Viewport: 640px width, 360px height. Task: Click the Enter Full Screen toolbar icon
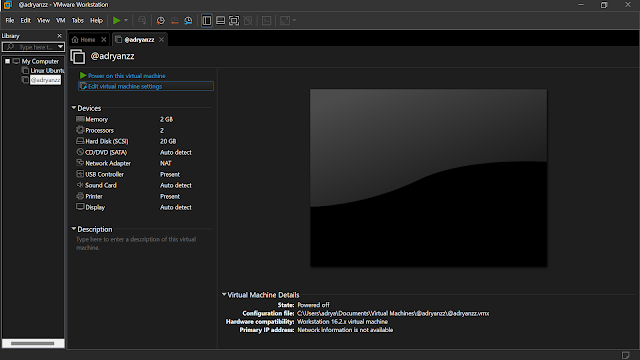234,20
